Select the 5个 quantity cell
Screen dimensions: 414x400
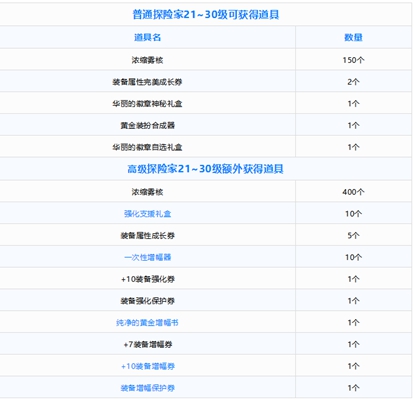(353, 236)
